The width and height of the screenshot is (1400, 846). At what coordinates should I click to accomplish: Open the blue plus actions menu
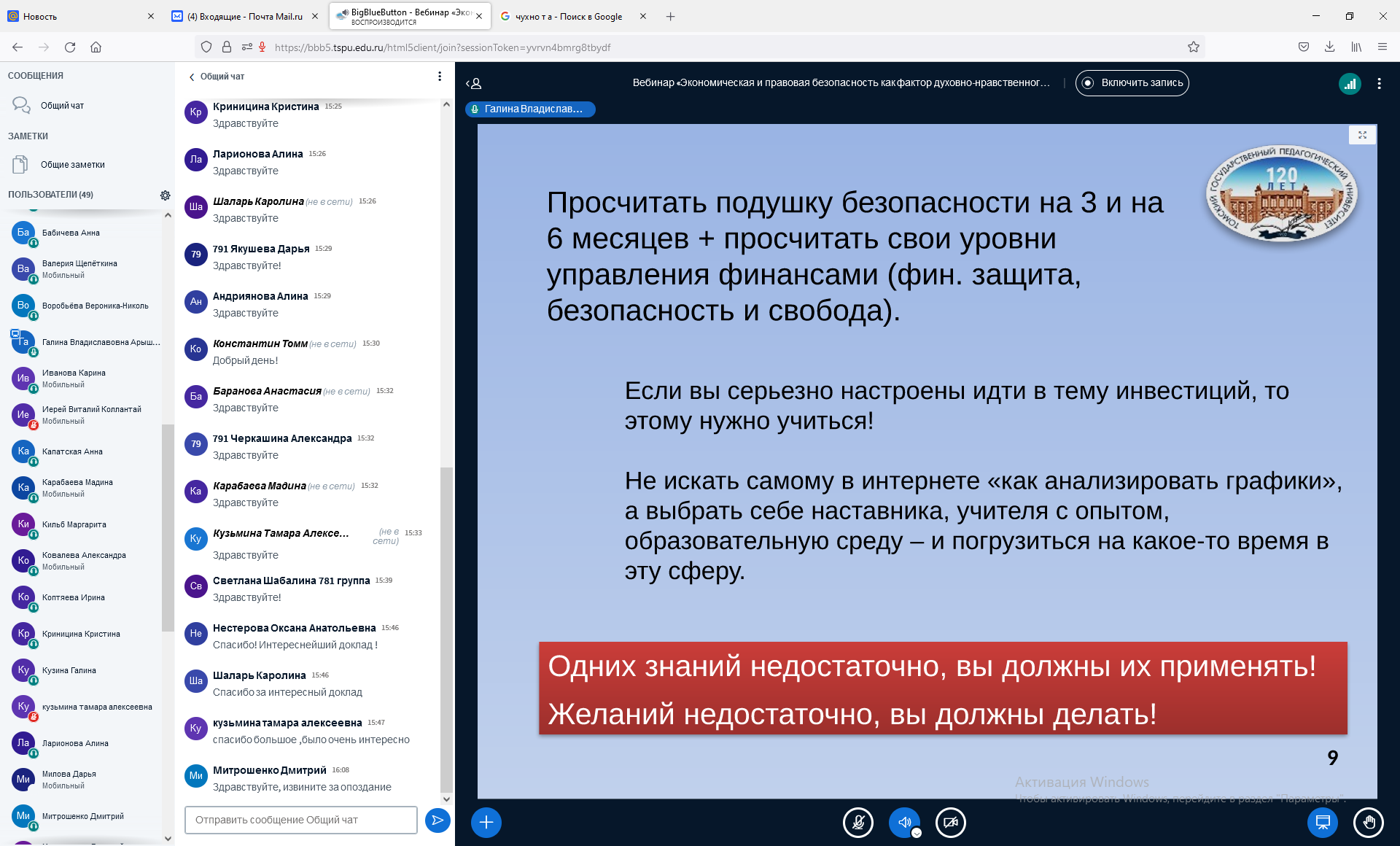(x=486, y=823)
